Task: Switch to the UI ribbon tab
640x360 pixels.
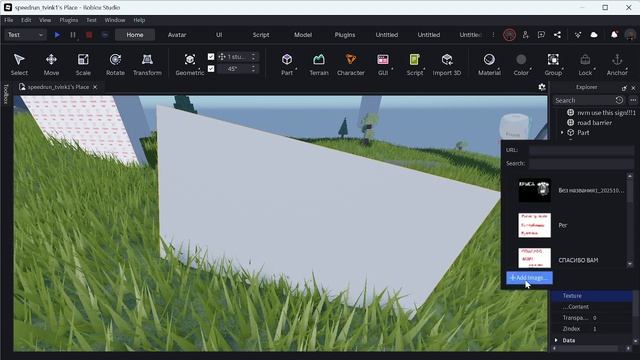Action: (219, 35)
